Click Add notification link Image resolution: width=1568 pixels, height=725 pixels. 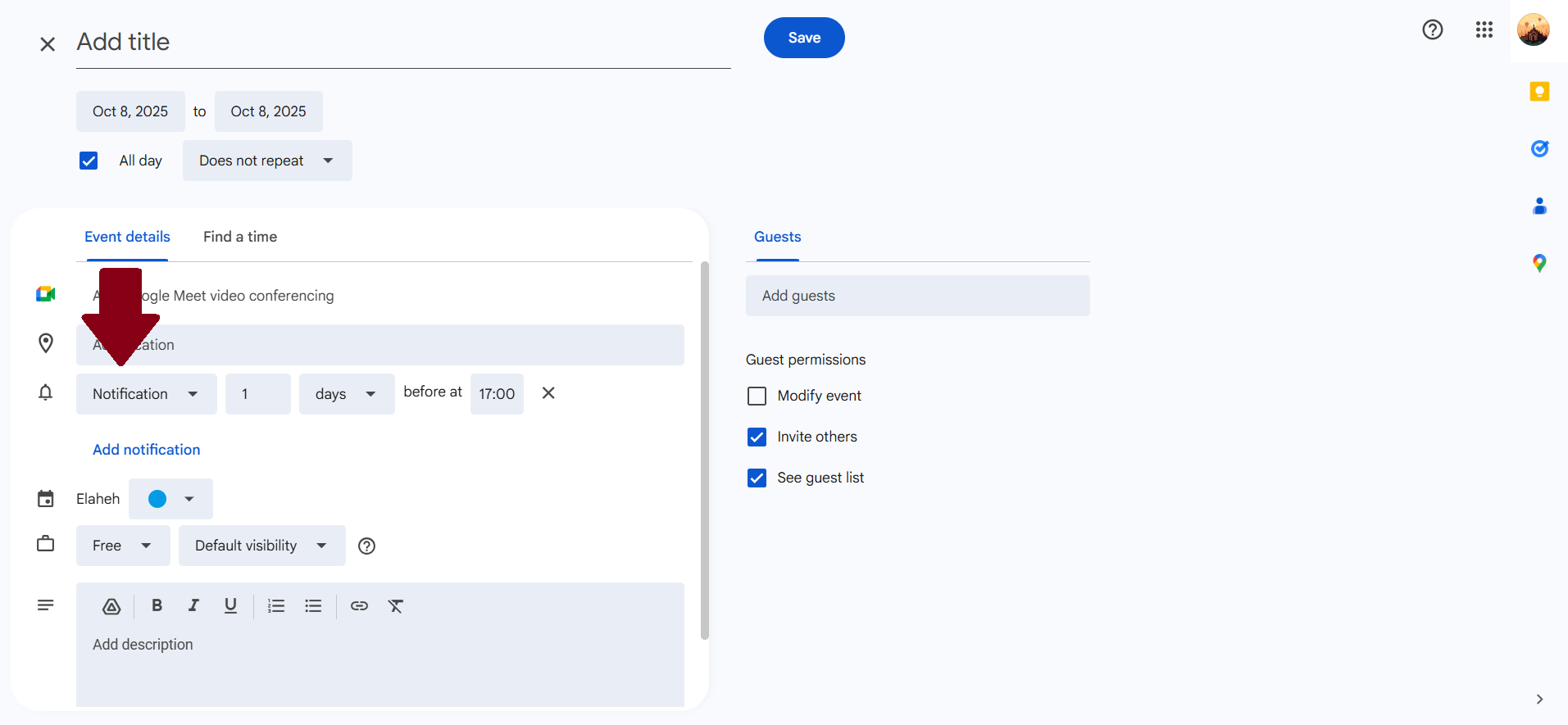point(146,450)
